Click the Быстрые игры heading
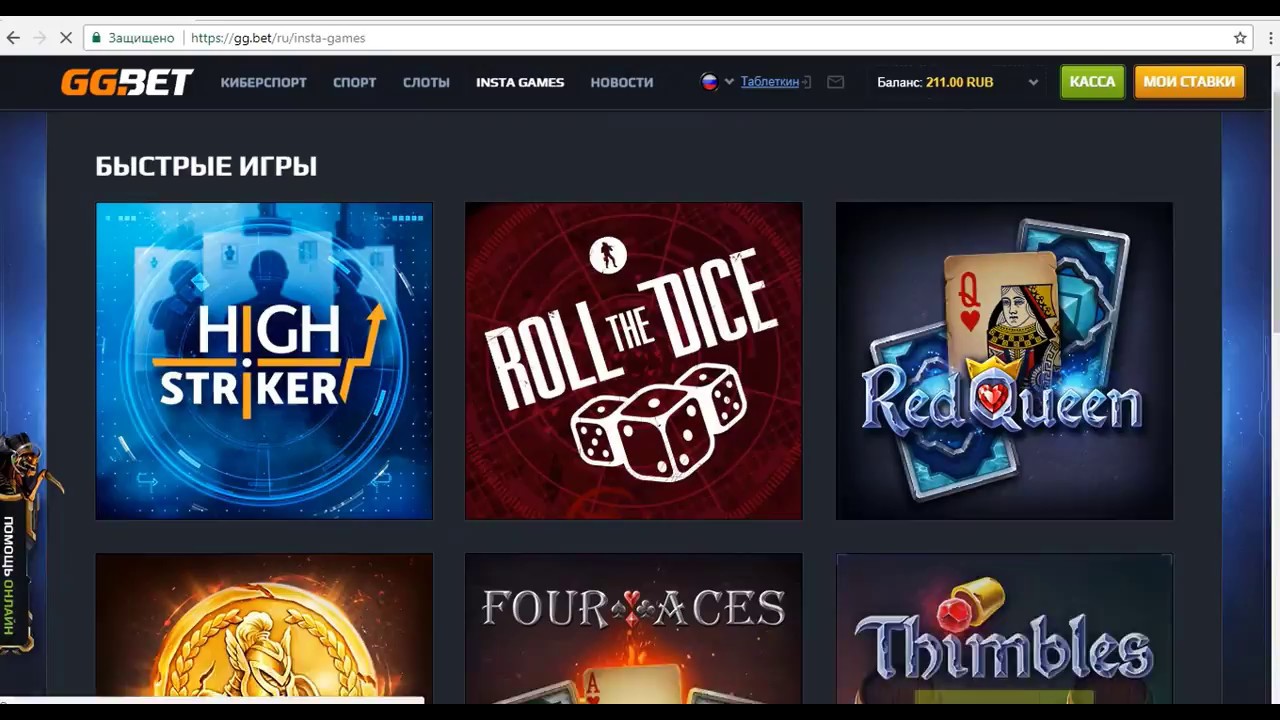Screen dimensions: 1280x720 (x=206, y=166)
